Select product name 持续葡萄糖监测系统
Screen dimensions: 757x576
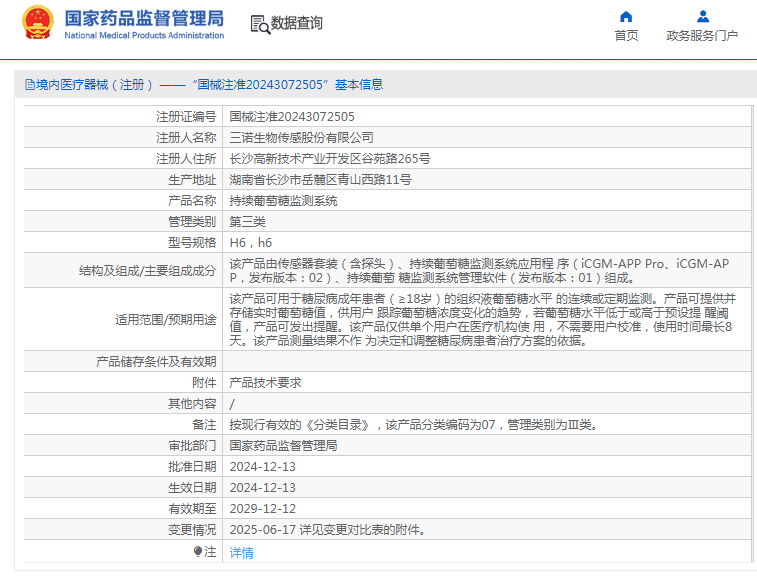(x=283, y=201)
